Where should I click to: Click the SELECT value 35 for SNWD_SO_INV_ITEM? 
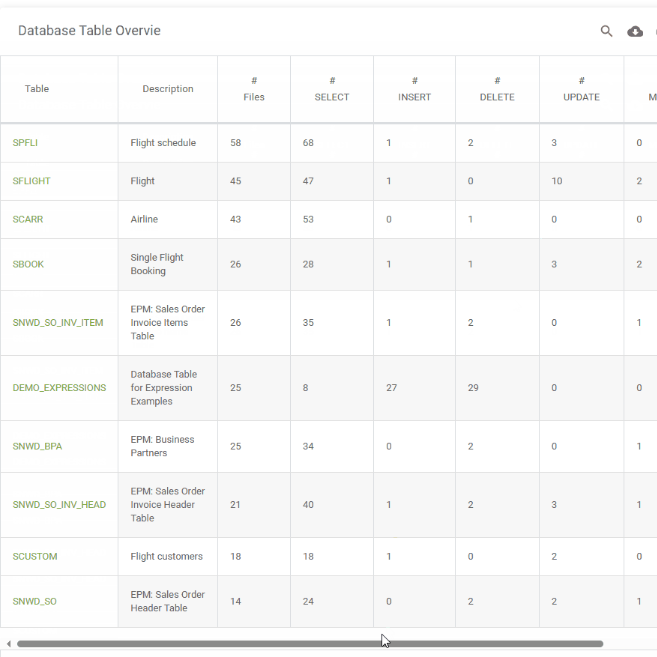click(308, 323)
